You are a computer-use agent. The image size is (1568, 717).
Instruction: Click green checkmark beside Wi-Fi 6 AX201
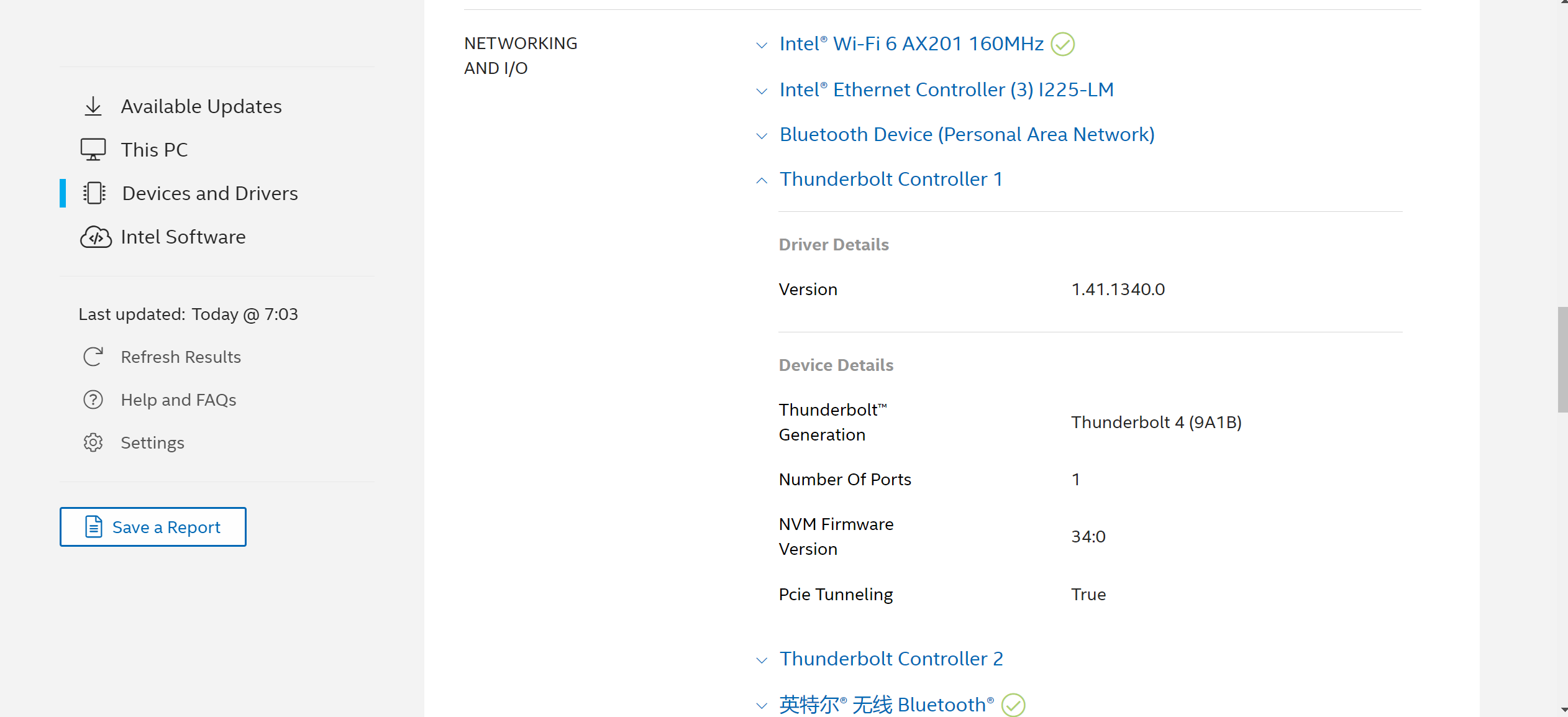(x=1062, y=44)
